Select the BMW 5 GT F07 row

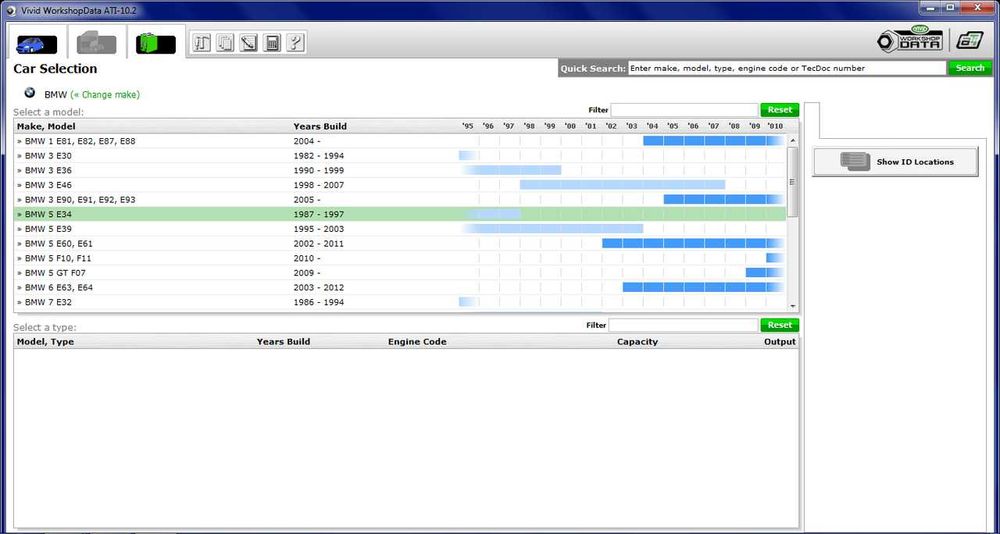[401, 273]
